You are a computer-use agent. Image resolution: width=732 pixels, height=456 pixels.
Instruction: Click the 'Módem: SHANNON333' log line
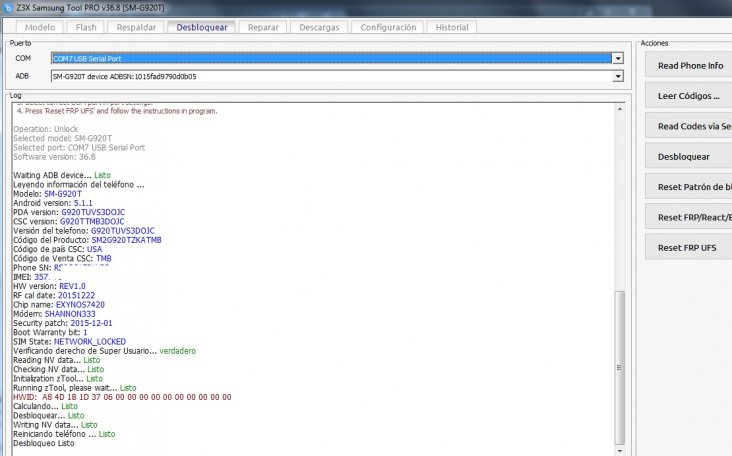coord(54,314)
